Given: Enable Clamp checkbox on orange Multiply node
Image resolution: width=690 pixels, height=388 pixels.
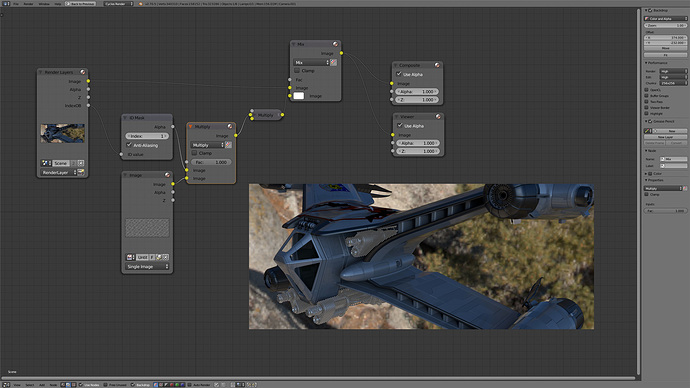Looking at the screenshot, I should coord(194,153).
